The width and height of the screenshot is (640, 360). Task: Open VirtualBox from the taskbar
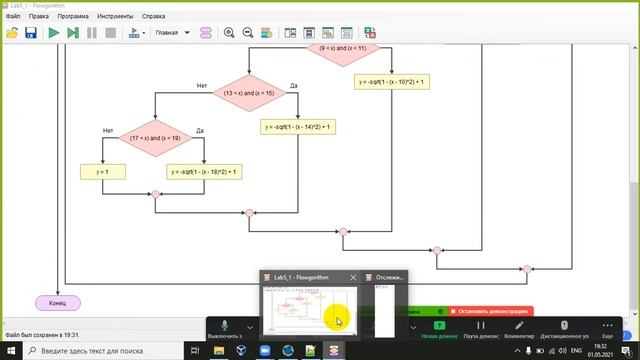pos(241,351)
